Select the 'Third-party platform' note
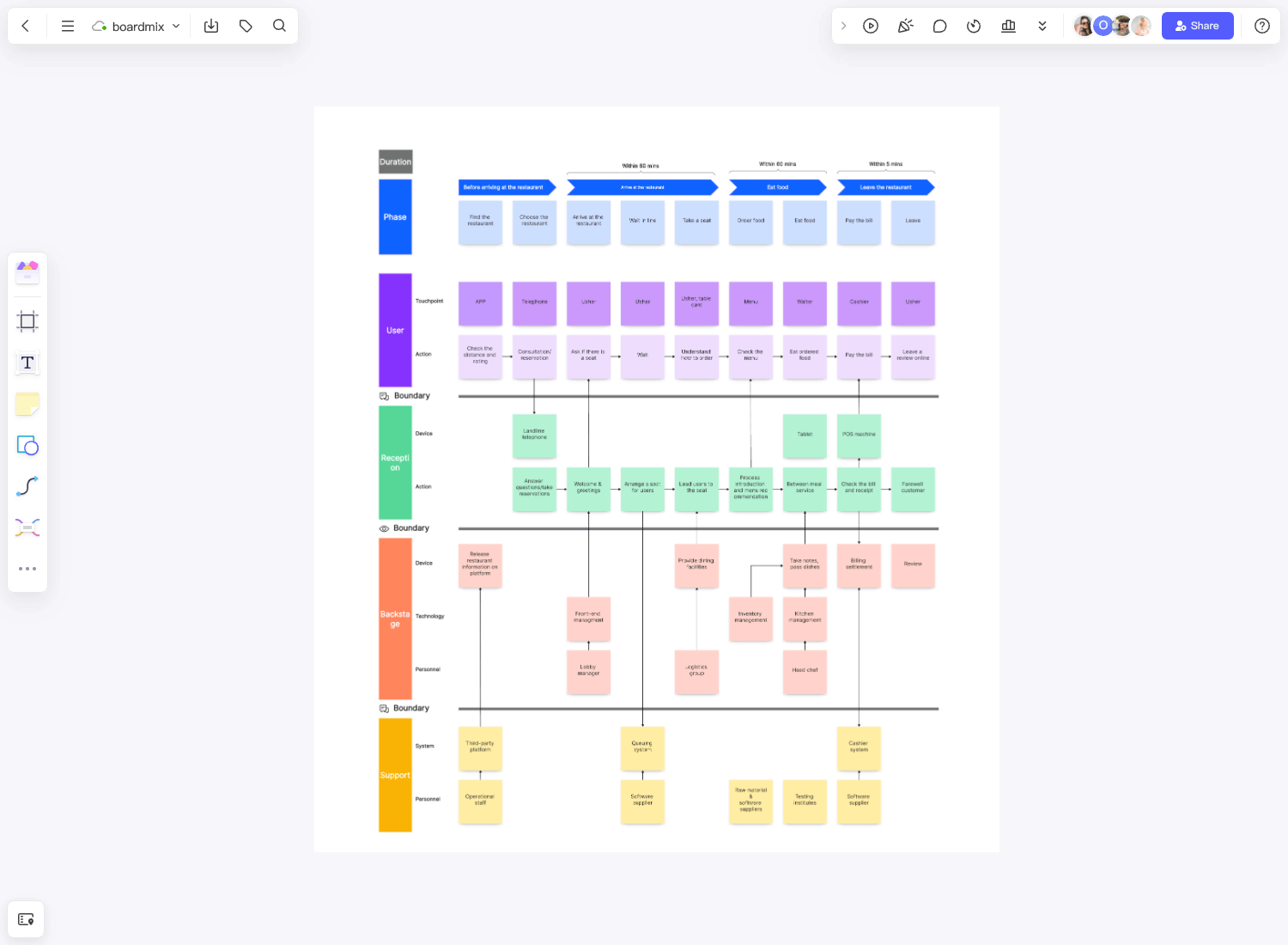This screenshot has width=1288, height=945. [480, 748]
